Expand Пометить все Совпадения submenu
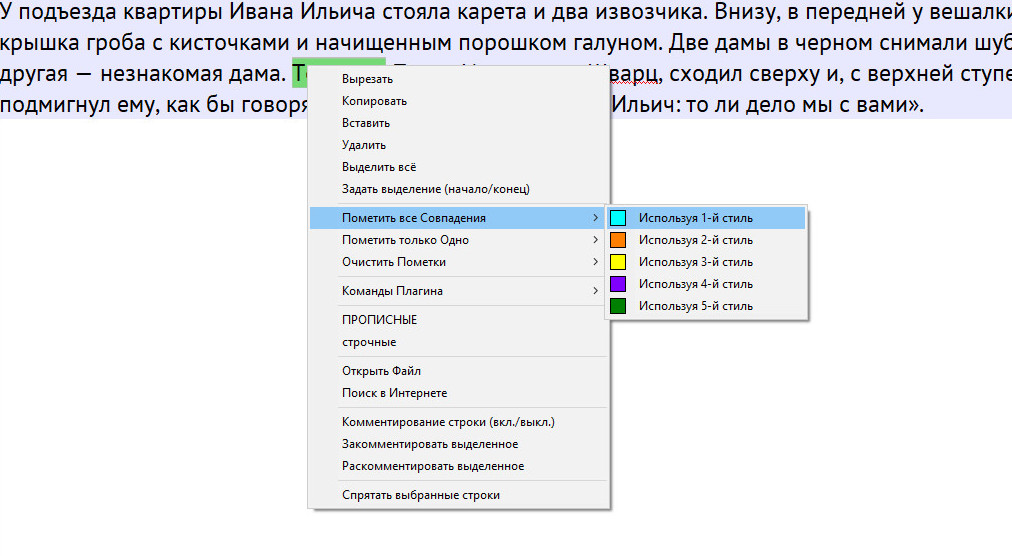Image resolution: width=1012 pixels, height=556 pixels. pos(458,218)
